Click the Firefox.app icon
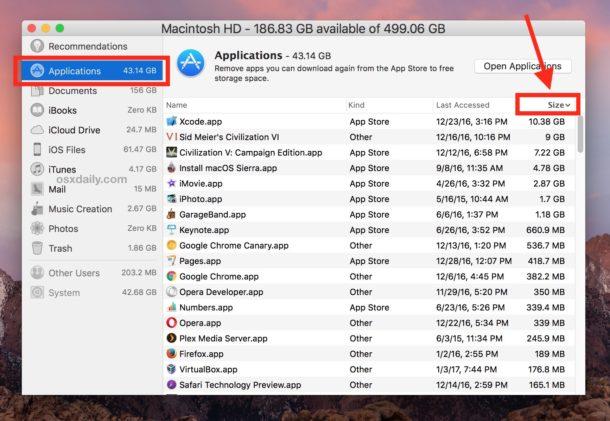This screenshot has width=610, height=421. point(172,353)
